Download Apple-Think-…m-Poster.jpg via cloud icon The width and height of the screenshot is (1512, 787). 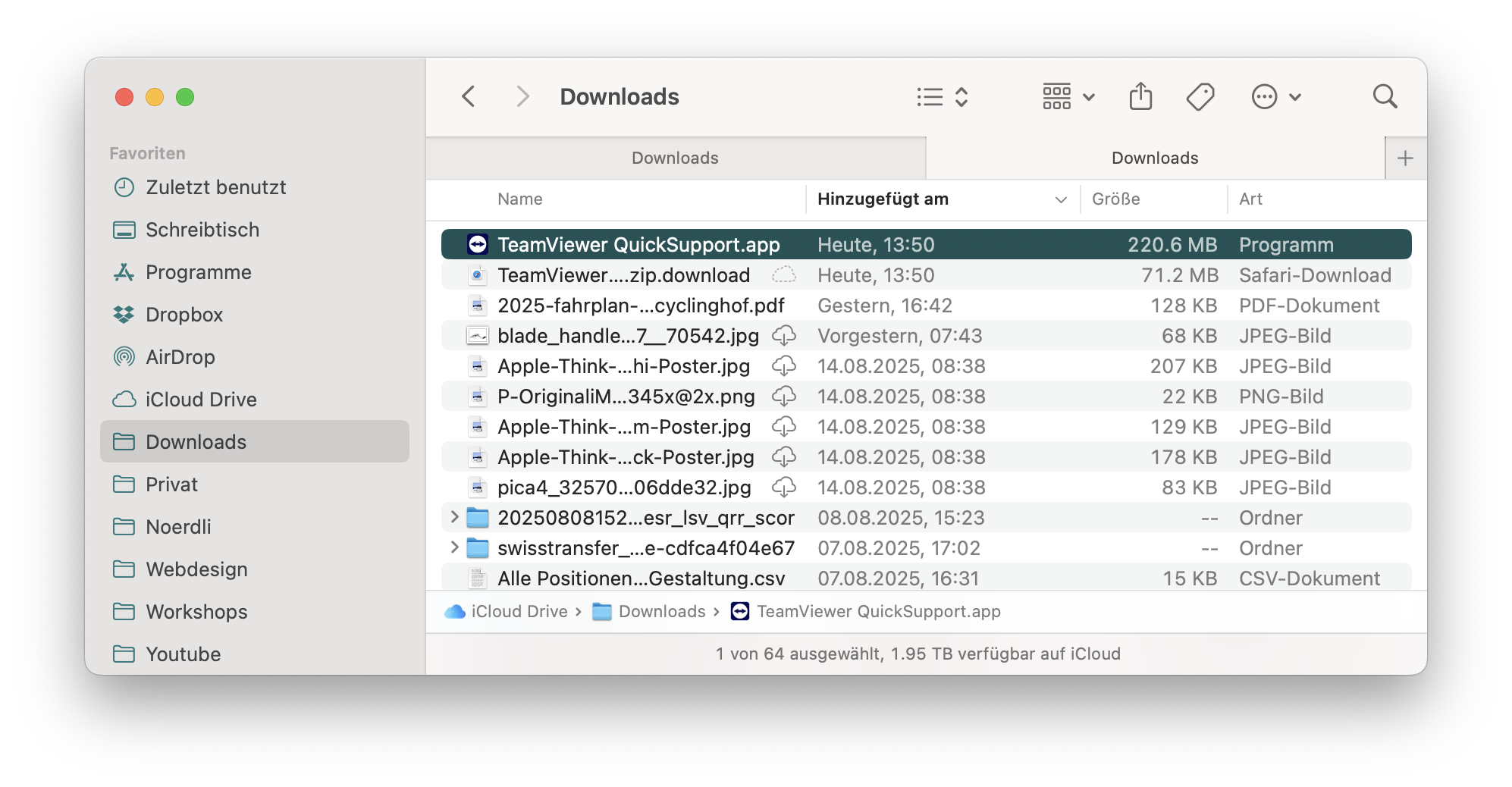tap(784, 426)
